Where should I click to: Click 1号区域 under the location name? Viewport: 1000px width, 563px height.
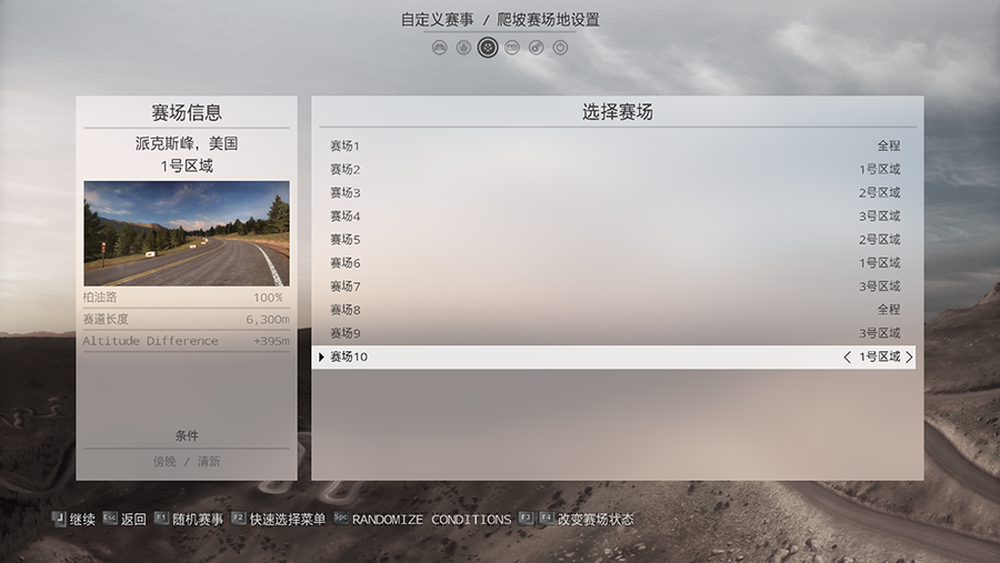pos(186,166)
